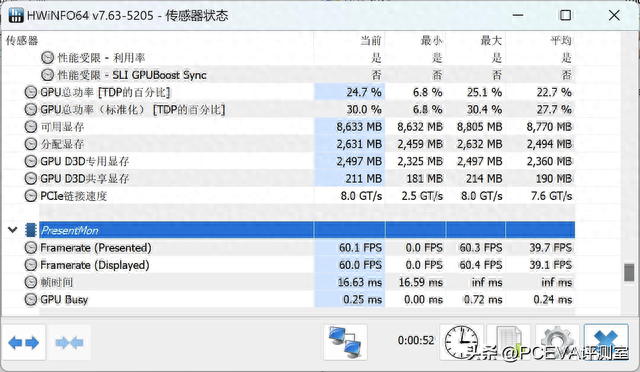Click the elapsed time 0:00:52 readout
This screenshot has height=372, width=640.
pyautogui.click(x=416, y=340)
